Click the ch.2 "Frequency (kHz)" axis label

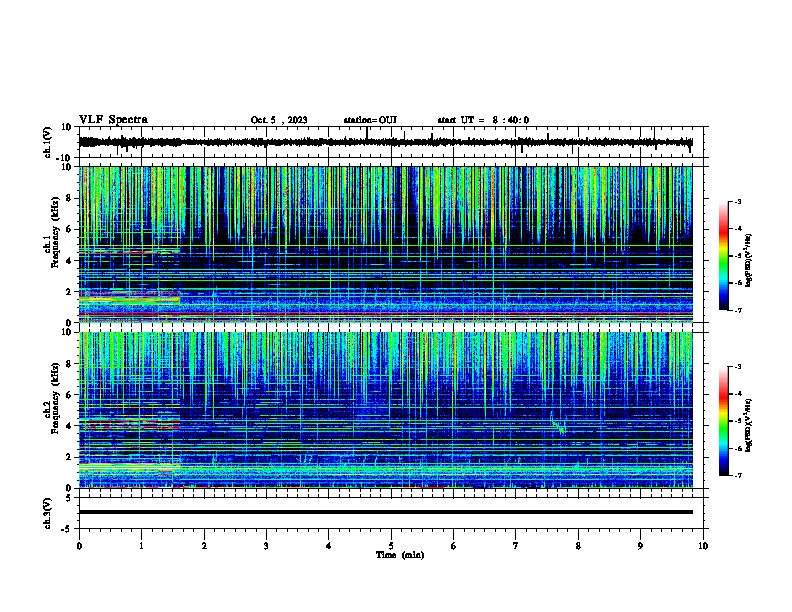55,398
